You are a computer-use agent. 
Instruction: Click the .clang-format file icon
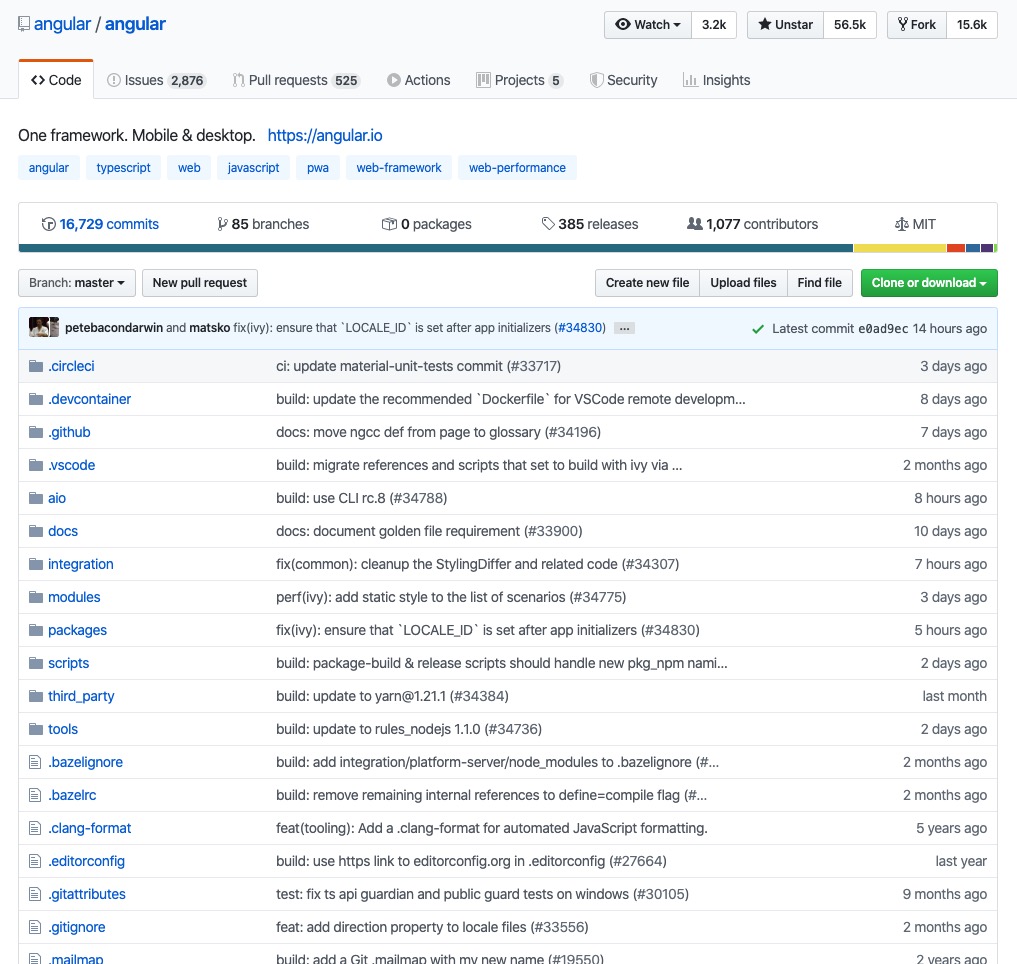[35, 828]
